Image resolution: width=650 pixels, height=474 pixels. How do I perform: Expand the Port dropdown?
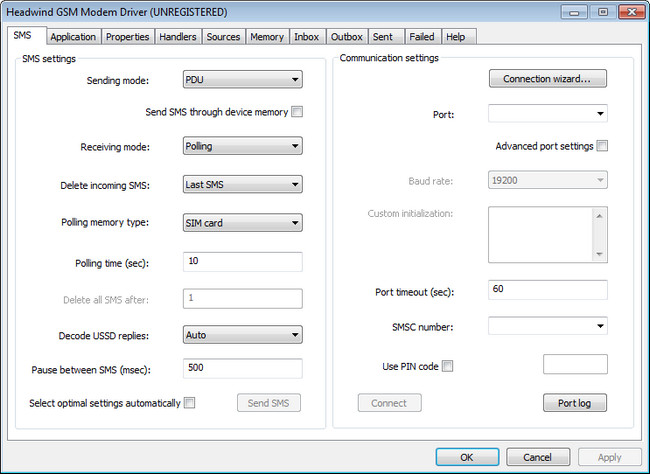point(548,113)
